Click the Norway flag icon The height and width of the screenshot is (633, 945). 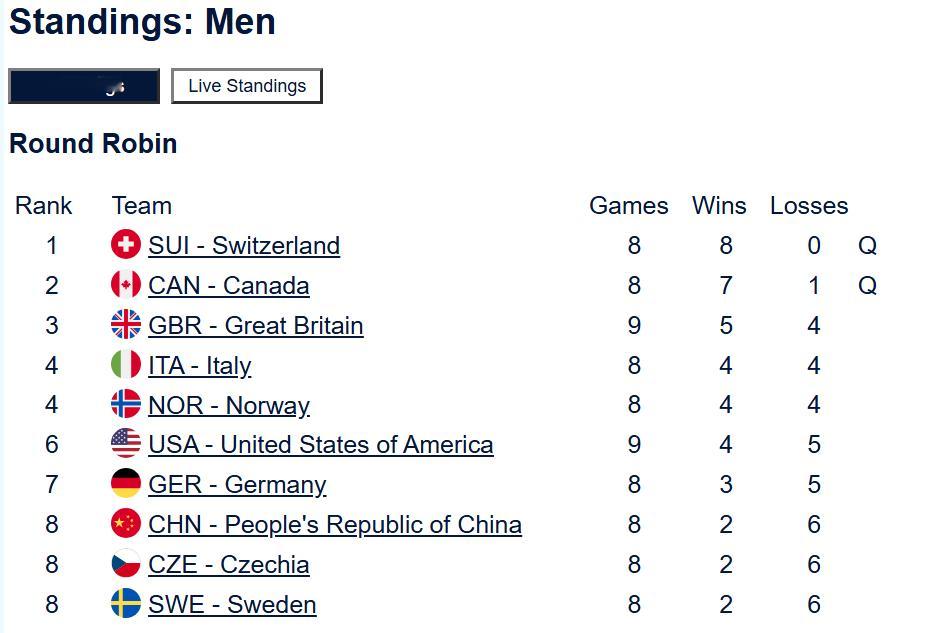coord(126,405)
